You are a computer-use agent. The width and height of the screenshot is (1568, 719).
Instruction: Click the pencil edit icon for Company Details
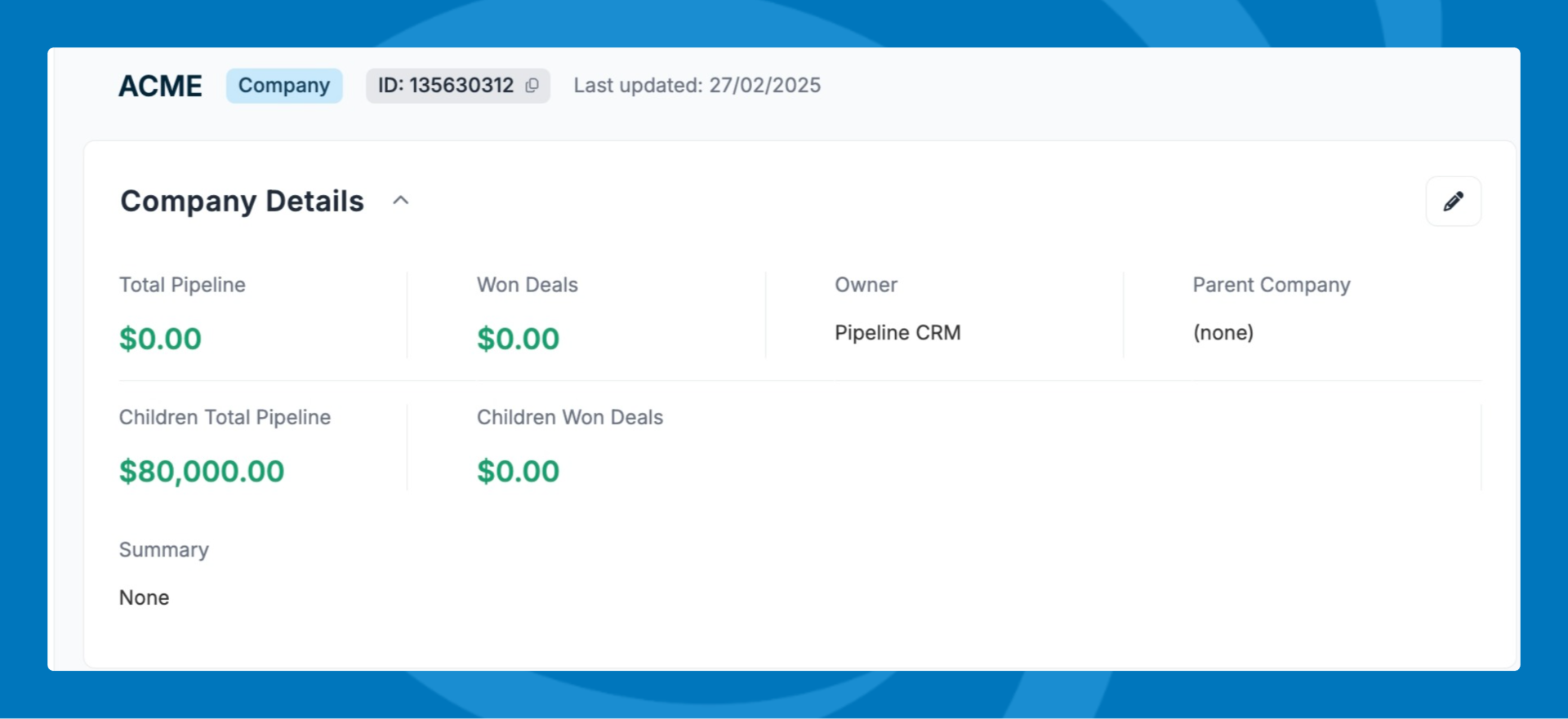(x=1453, y=202)
